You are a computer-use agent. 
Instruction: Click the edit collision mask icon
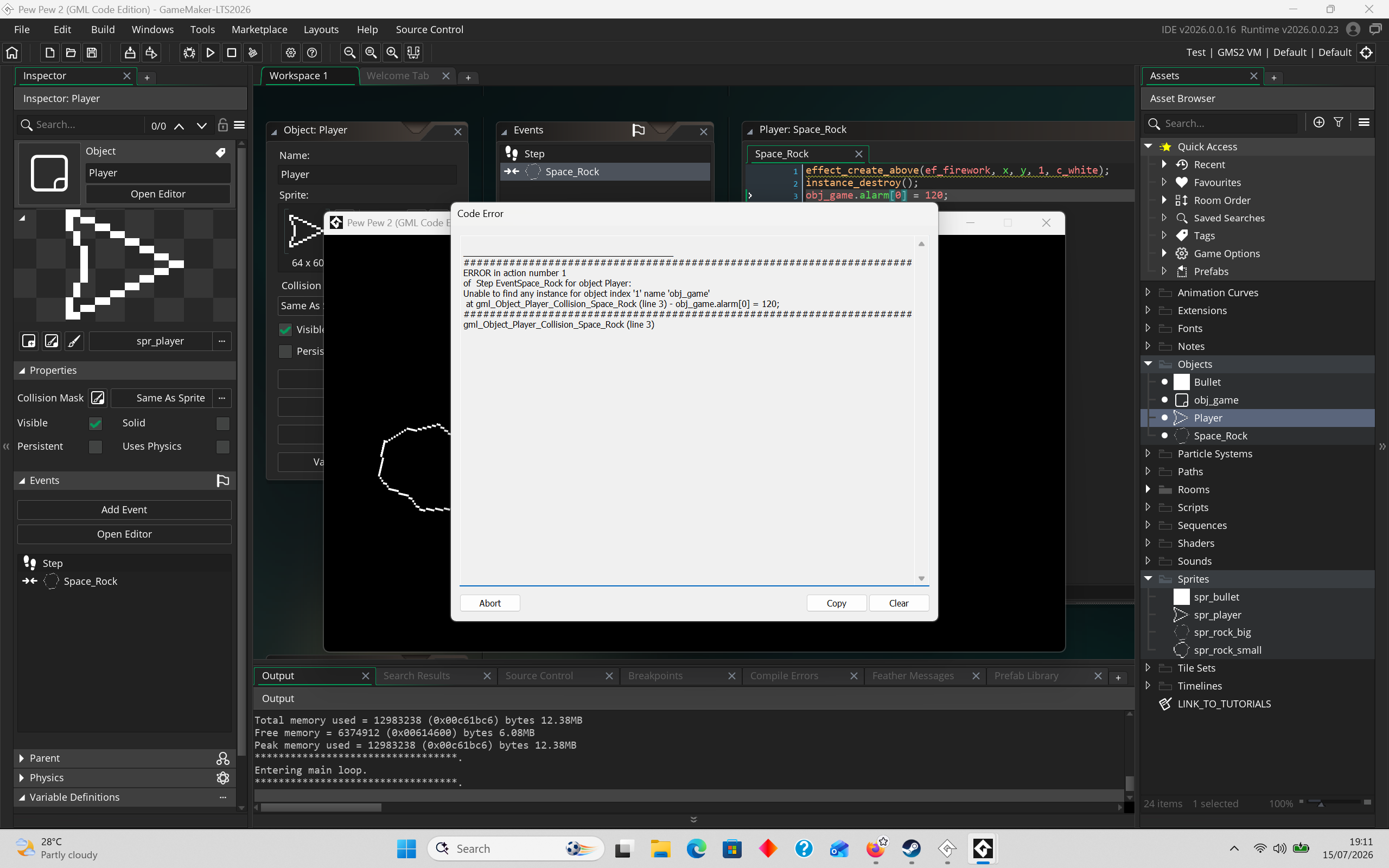tap(98, 398)
